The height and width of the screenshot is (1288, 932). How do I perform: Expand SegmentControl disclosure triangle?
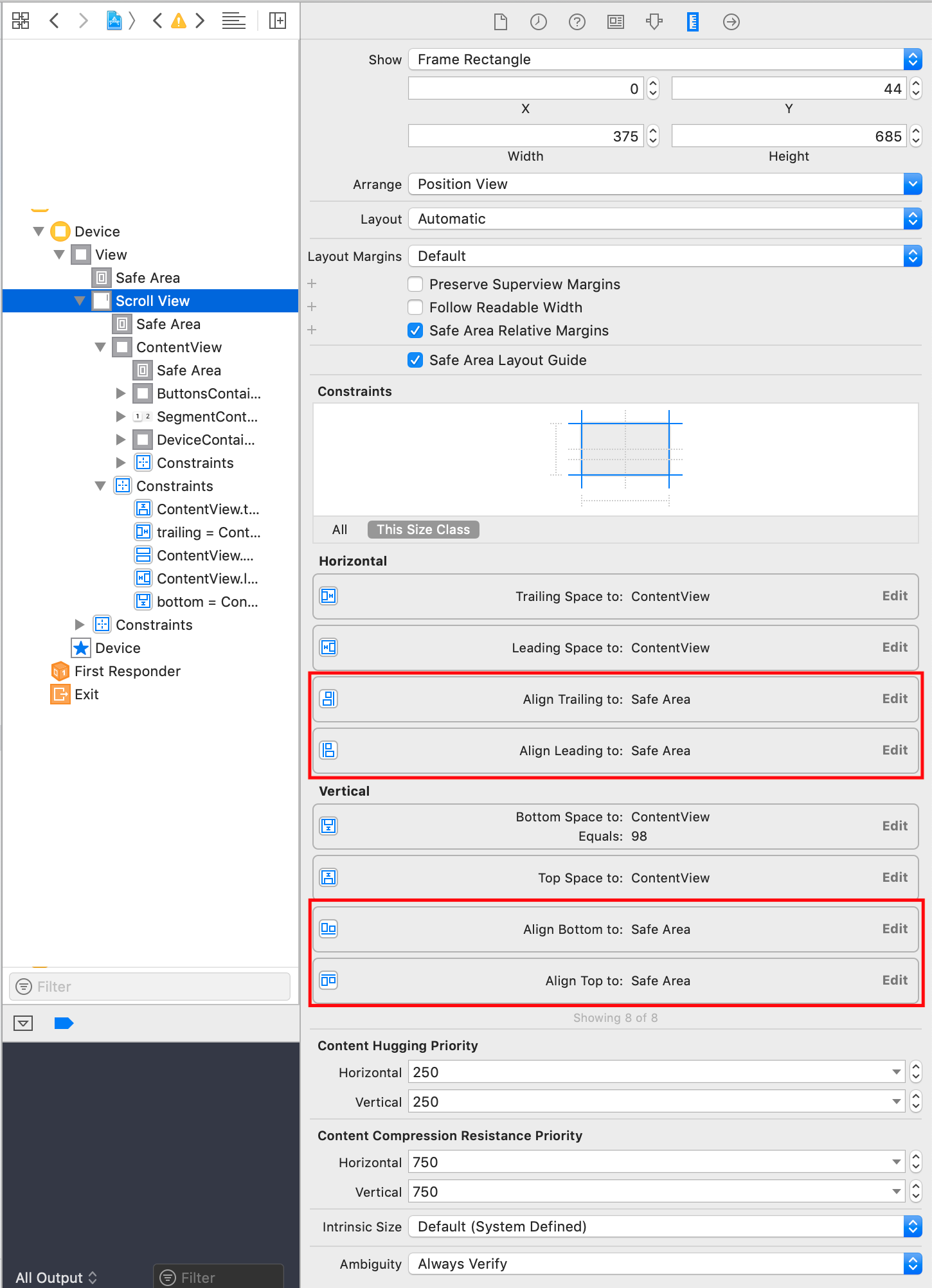121,416
